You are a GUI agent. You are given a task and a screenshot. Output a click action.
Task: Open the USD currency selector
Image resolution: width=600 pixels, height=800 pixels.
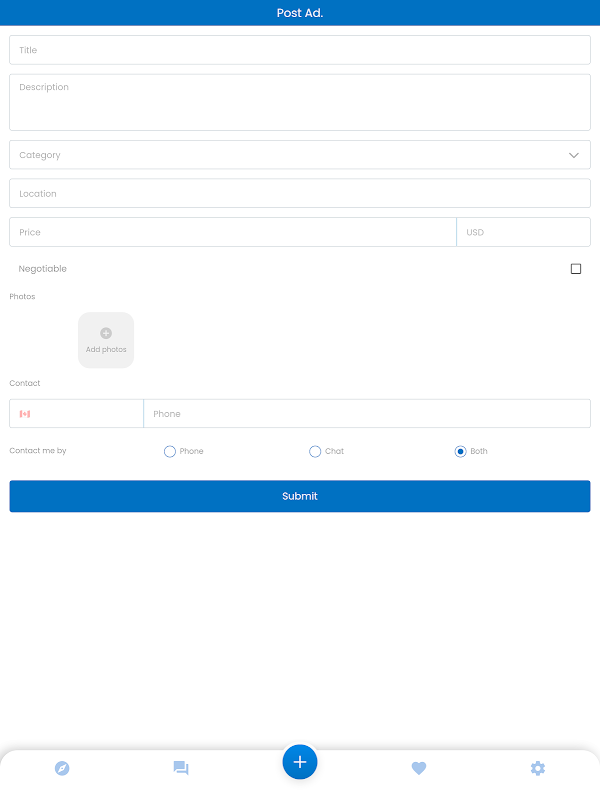point(523,232)
